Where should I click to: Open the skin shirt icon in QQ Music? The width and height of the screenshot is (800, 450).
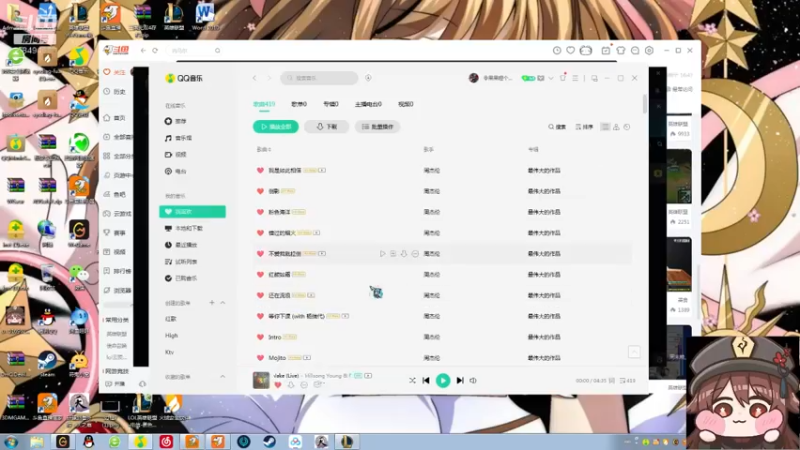click(x=563, y=78)
